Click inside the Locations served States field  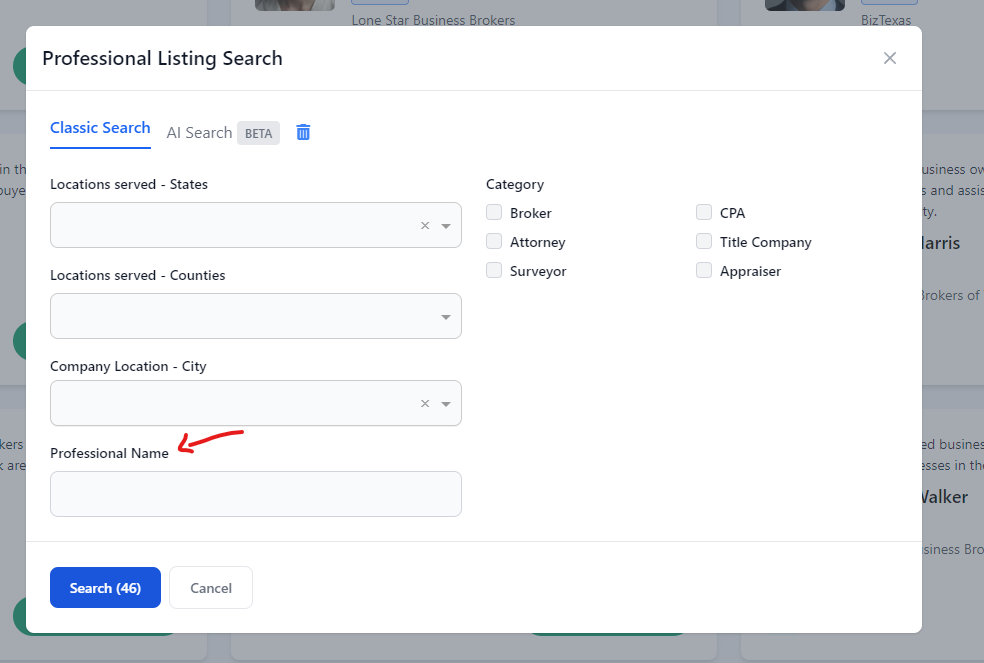tap(230, 226)
